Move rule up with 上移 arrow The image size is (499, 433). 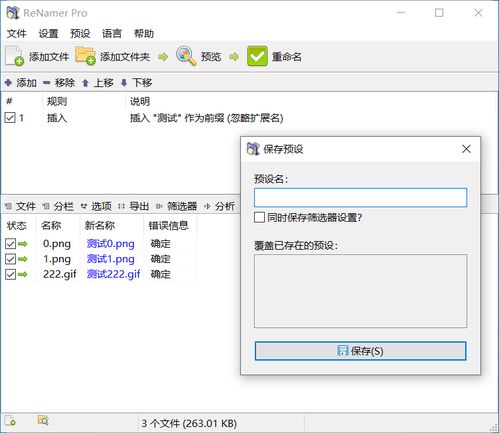[85, 83]
